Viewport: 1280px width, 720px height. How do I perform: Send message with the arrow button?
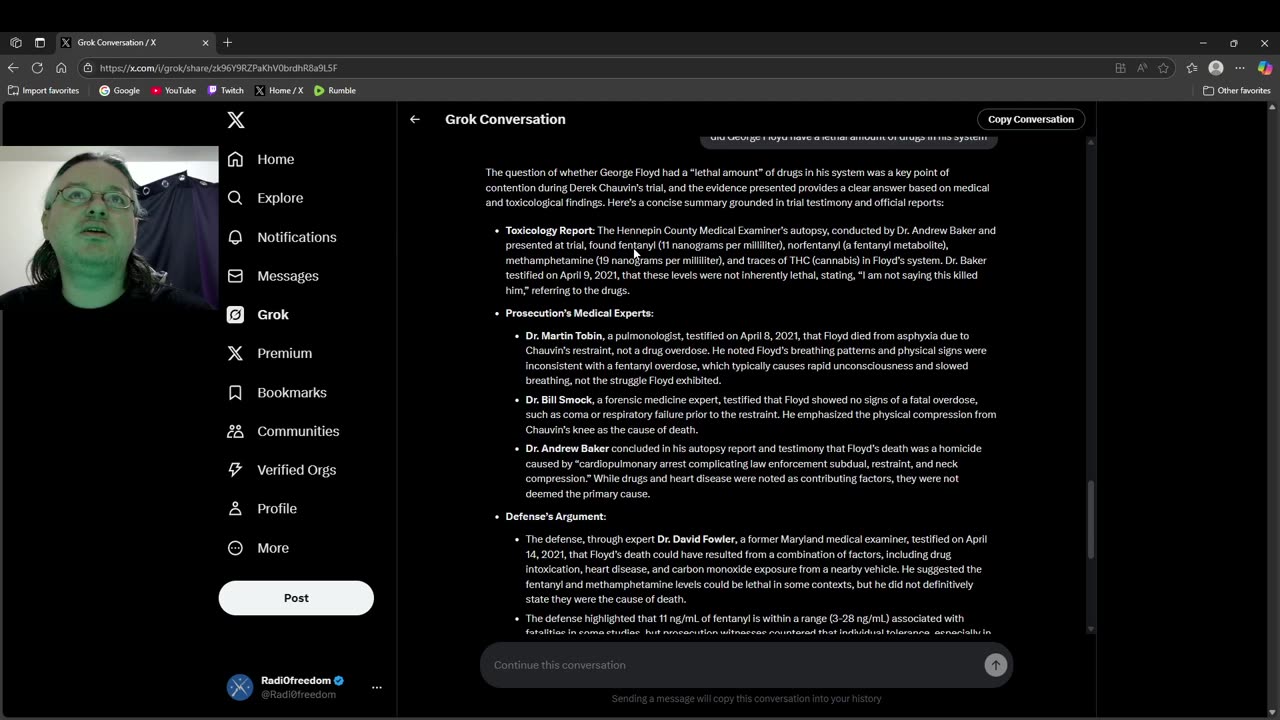click(995, 665)
